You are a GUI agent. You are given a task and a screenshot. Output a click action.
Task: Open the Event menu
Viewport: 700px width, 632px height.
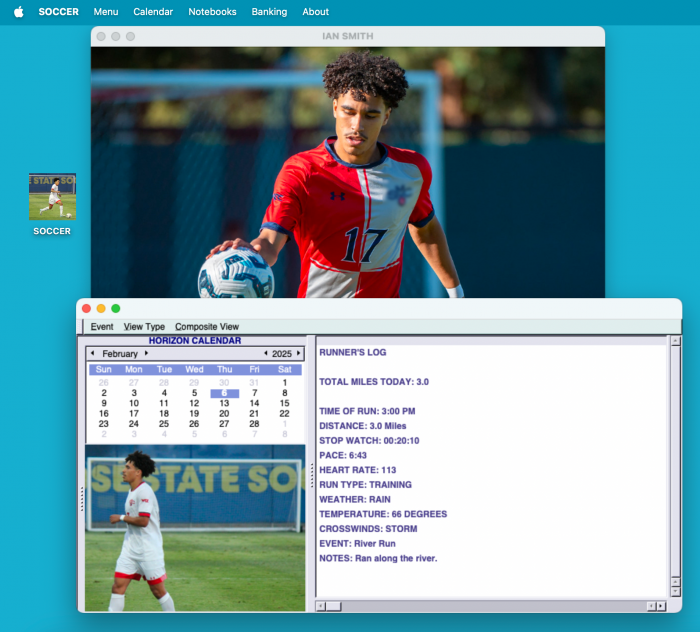tap(102, 326)
